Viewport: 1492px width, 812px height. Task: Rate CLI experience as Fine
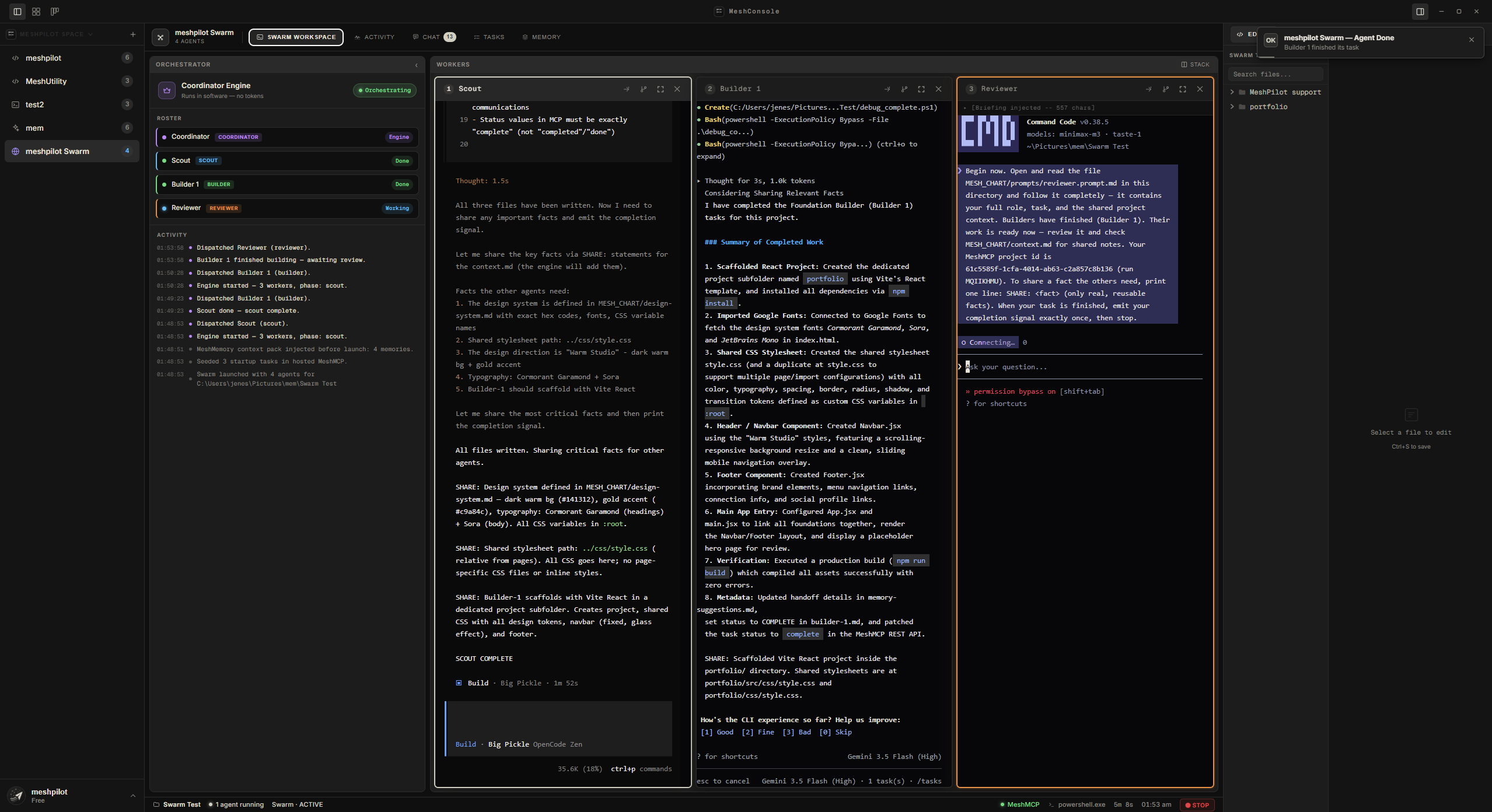pos(758,733)
